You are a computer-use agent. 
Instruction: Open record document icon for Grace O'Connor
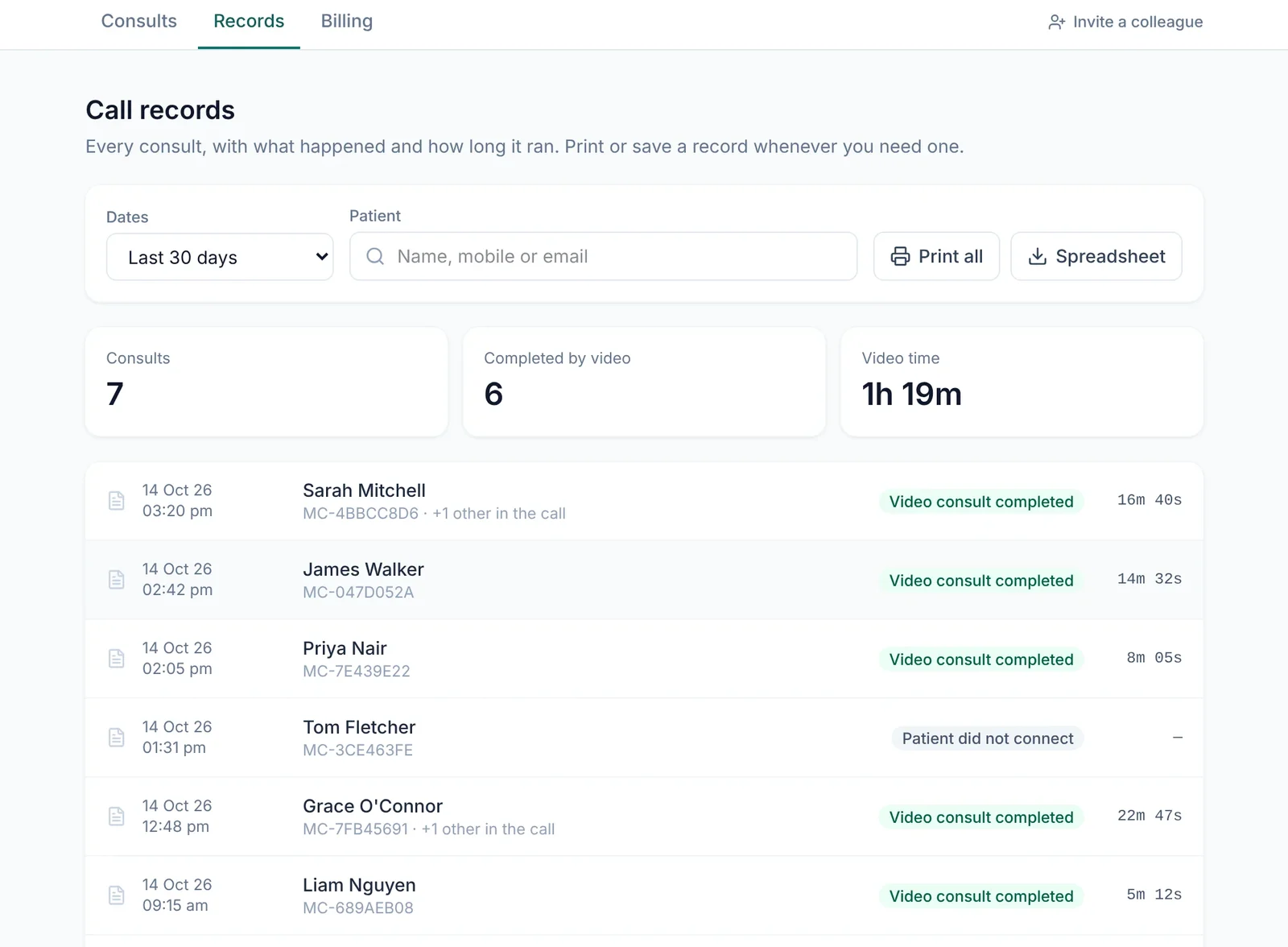[x=117, y=817]
